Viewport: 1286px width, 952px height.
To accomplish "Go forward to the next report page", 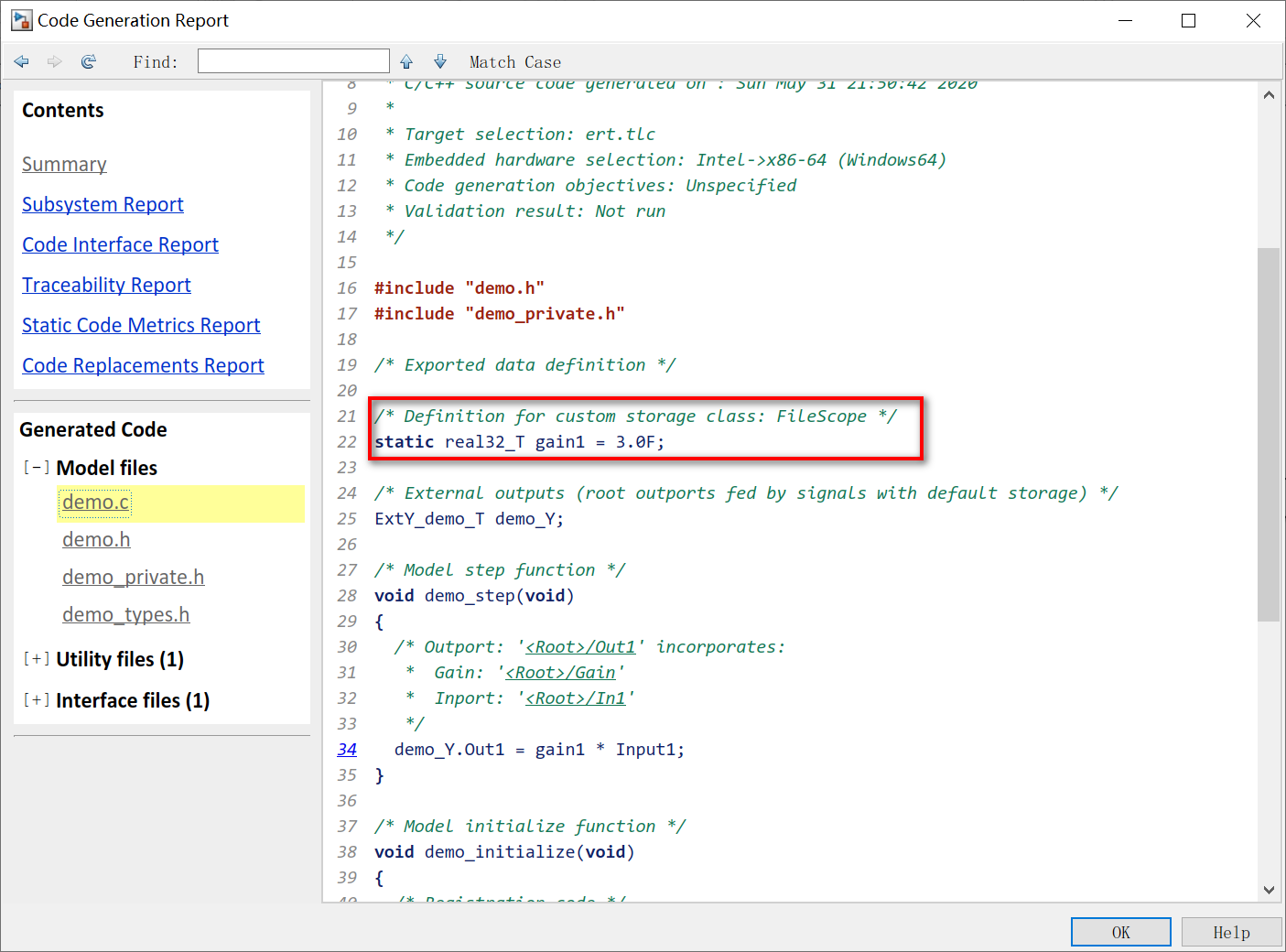I will pos(55,61).
